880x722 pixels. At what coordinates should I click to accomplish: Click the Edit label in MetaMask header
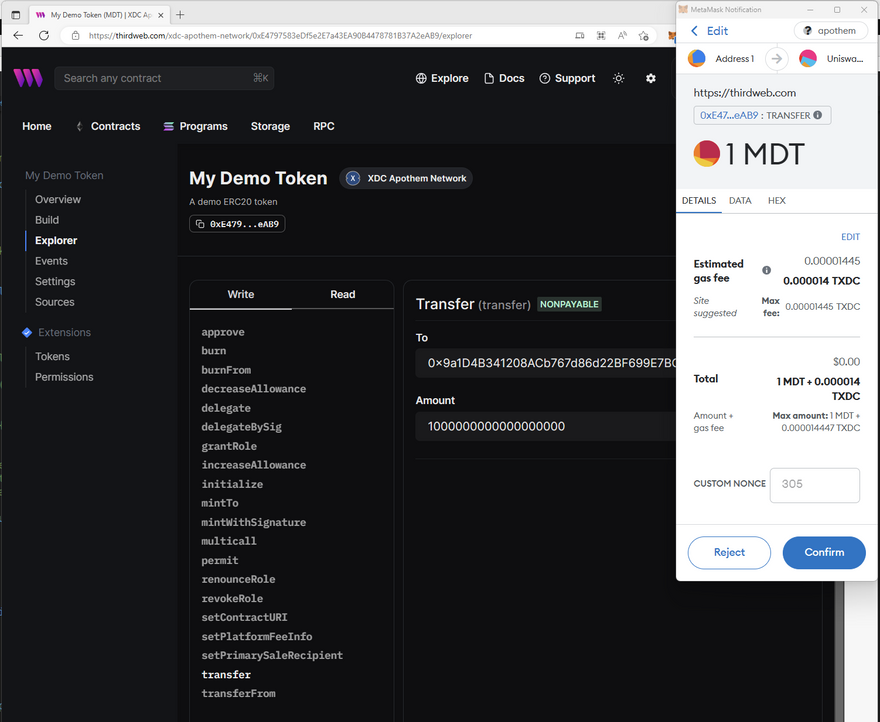coord(717,31)
